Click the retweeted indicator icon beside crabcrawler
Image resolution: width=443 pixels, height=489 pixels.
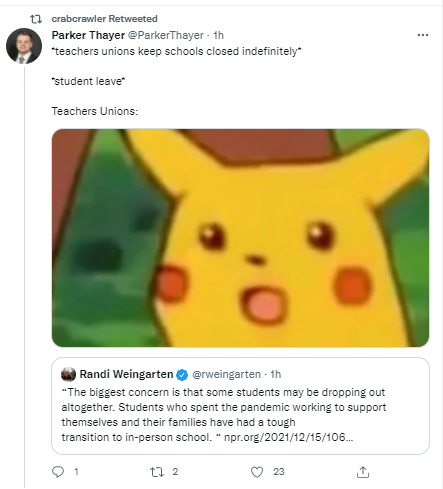(36, 19)
